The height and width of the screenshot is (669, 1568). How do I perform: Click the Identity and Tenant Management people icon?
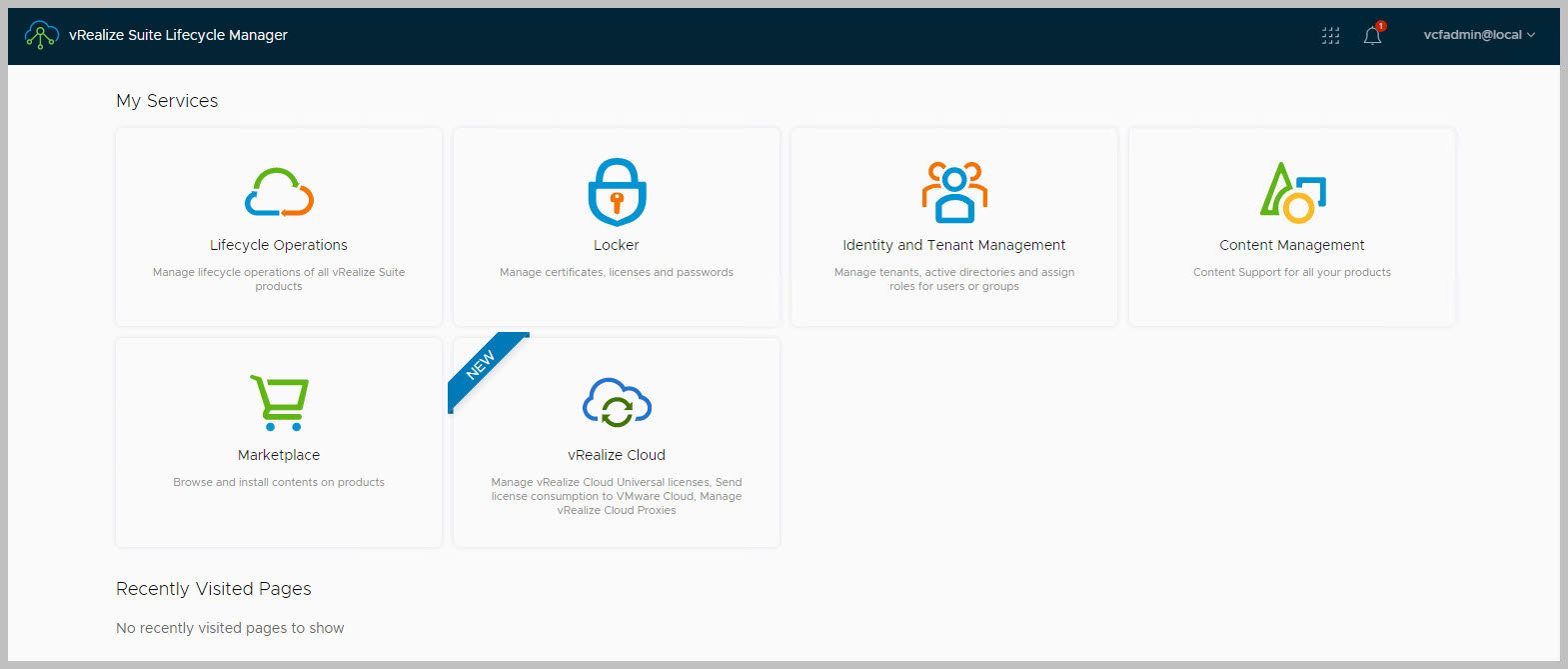(954, 192)
